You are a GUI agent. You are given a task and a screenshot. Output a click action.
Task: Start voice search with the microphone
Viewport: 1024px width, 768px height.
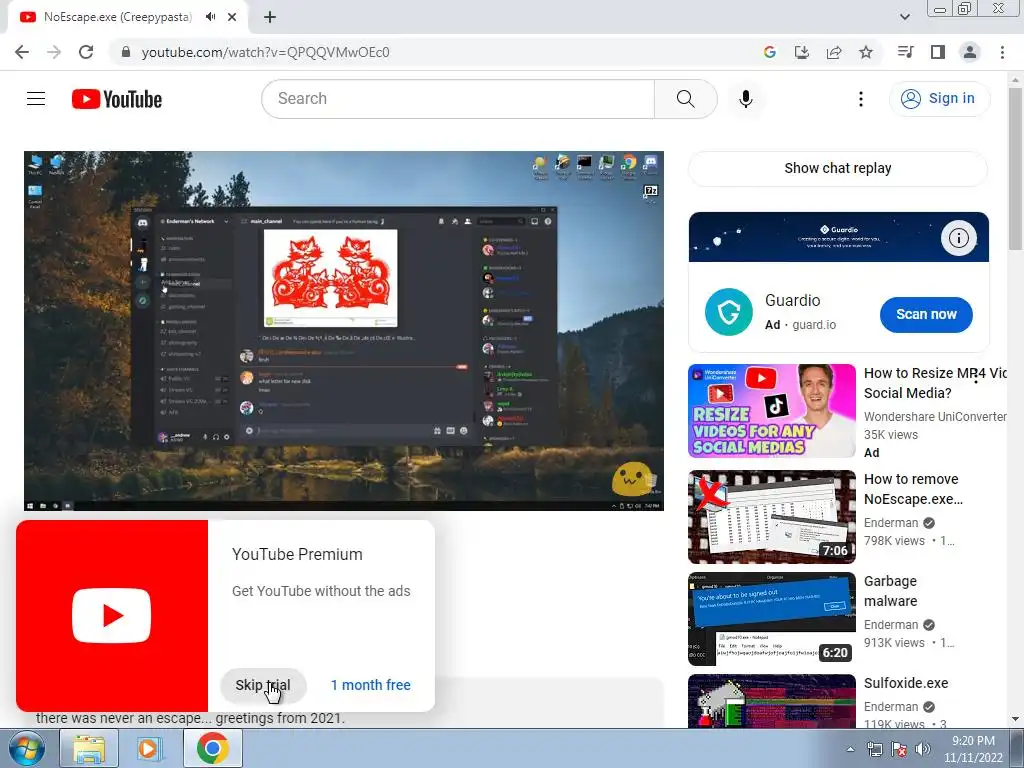coord(746,99)
